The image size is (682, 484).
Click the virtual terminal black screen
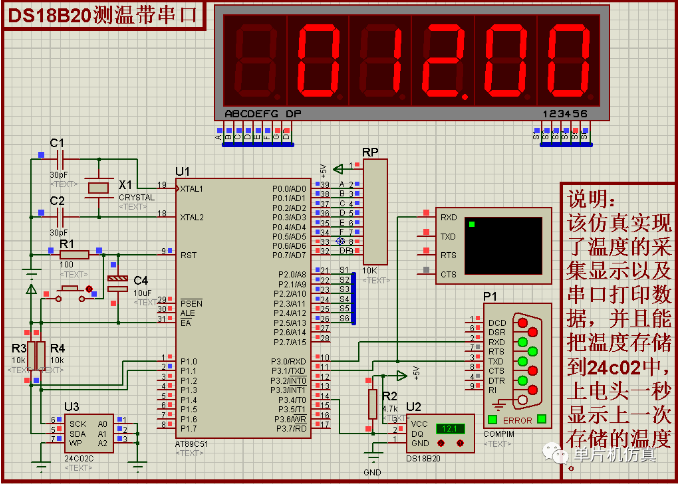pos(504,246)
